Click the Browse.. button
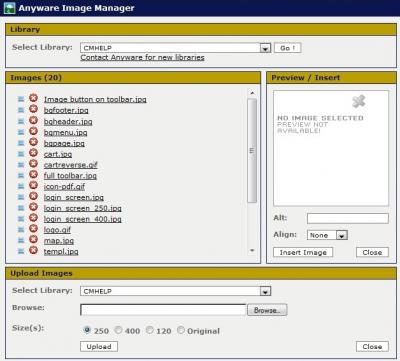The image size is (400, 361). coord(267,310)
